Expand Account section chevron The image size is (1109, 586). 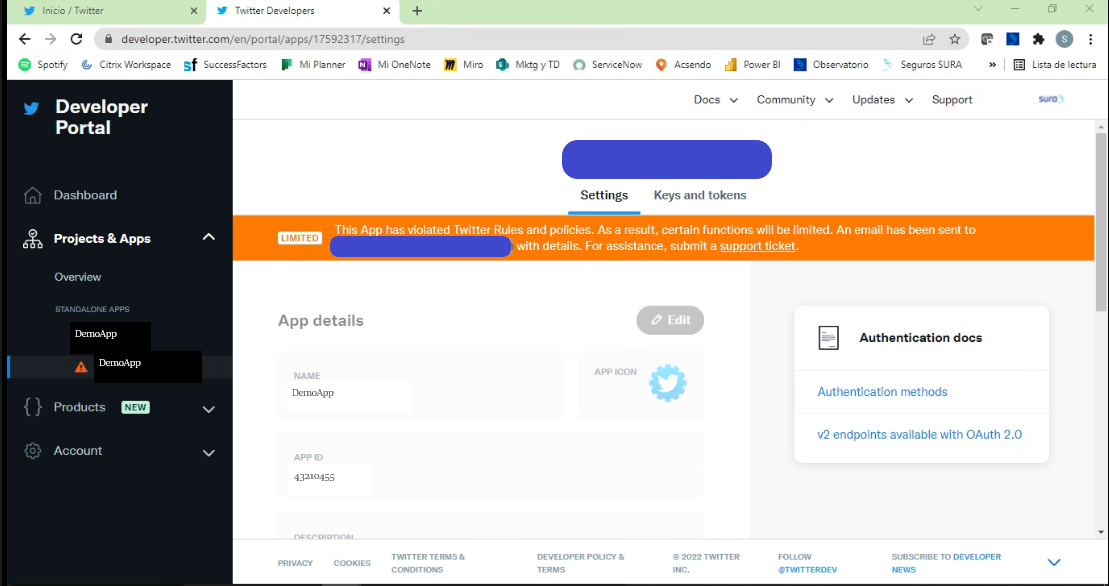click(x=209, y=453)
